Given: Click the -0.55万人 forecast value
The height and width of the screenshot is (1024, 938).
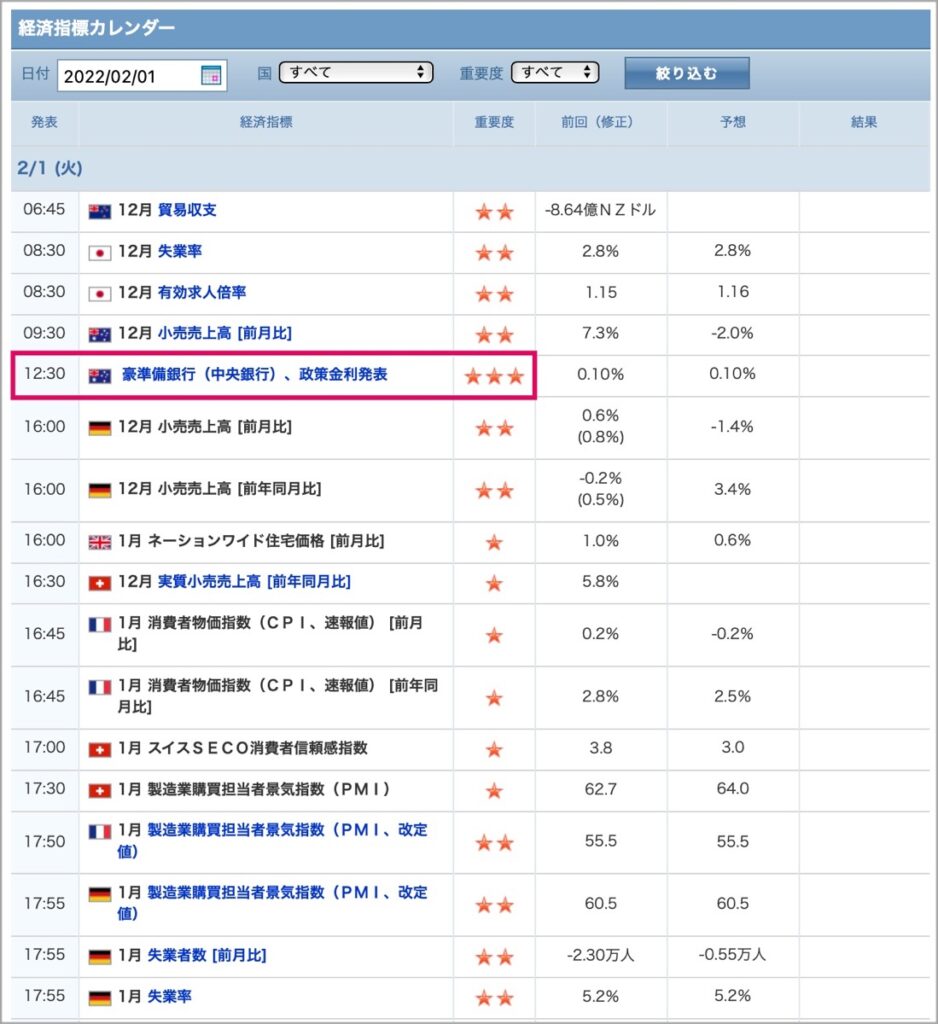Looking at the screenshot, I should pos(732,955).
